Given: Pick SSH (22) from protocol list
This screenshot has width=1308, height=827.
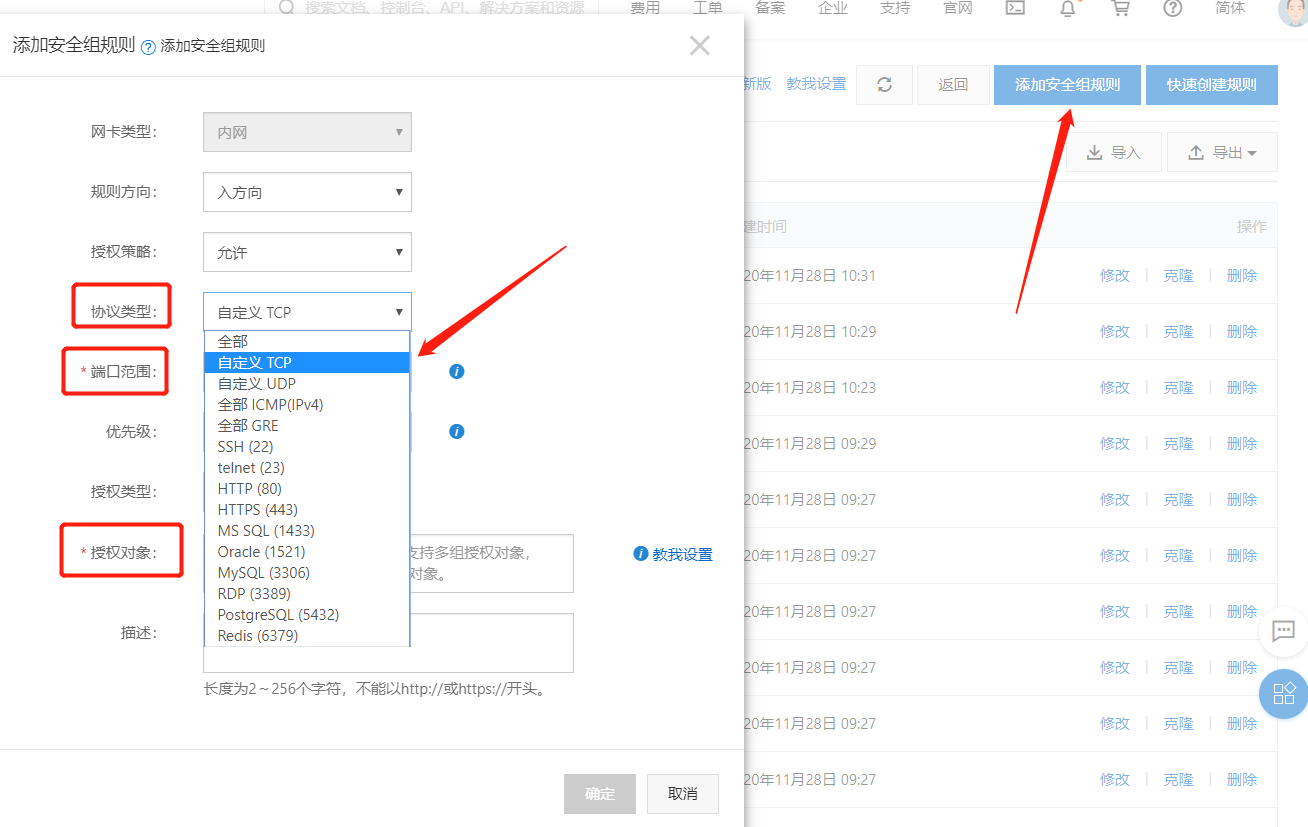Looking at the screenshot, I should [307, 446].
